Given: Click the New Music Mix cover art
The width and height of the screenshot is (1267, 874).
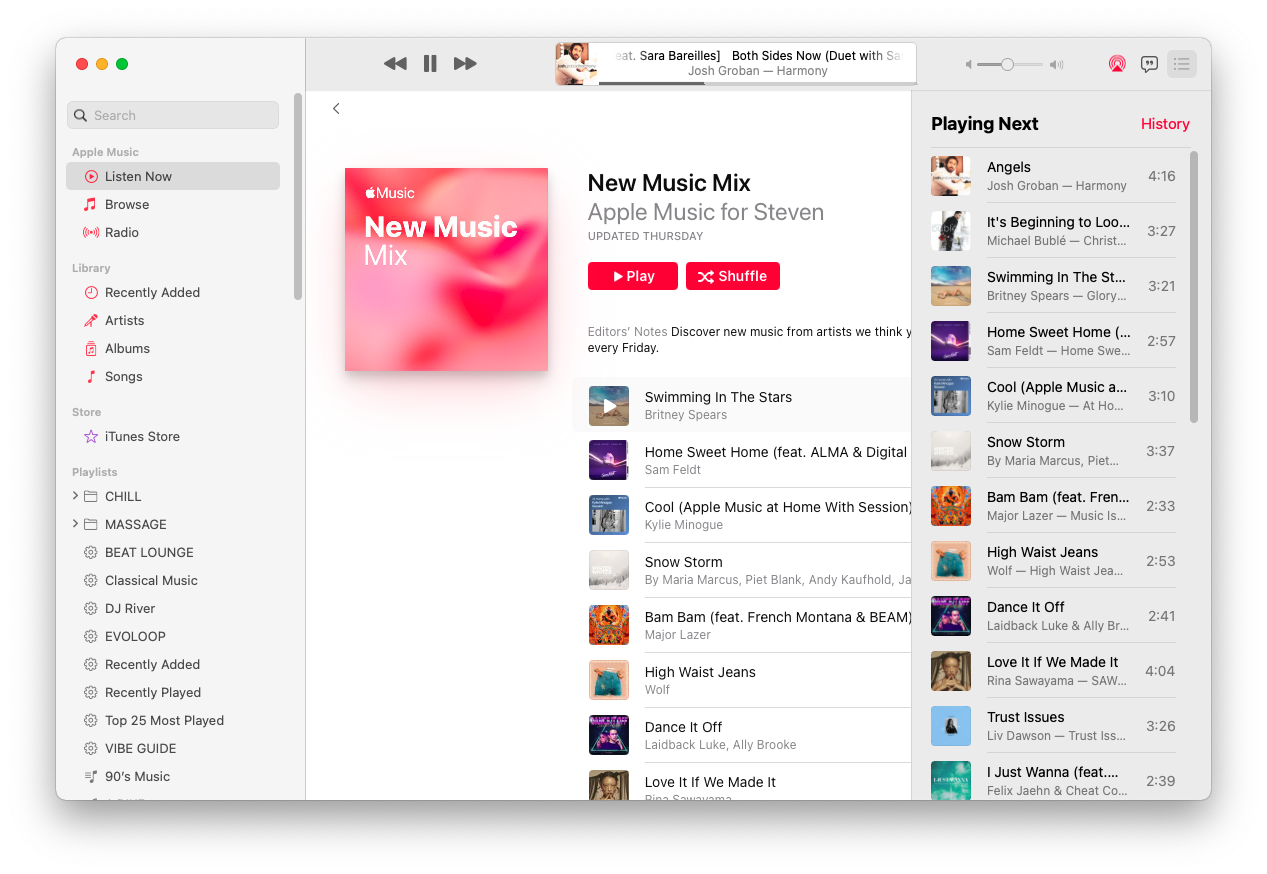Looking at the screenshot, I should (446, 269).
